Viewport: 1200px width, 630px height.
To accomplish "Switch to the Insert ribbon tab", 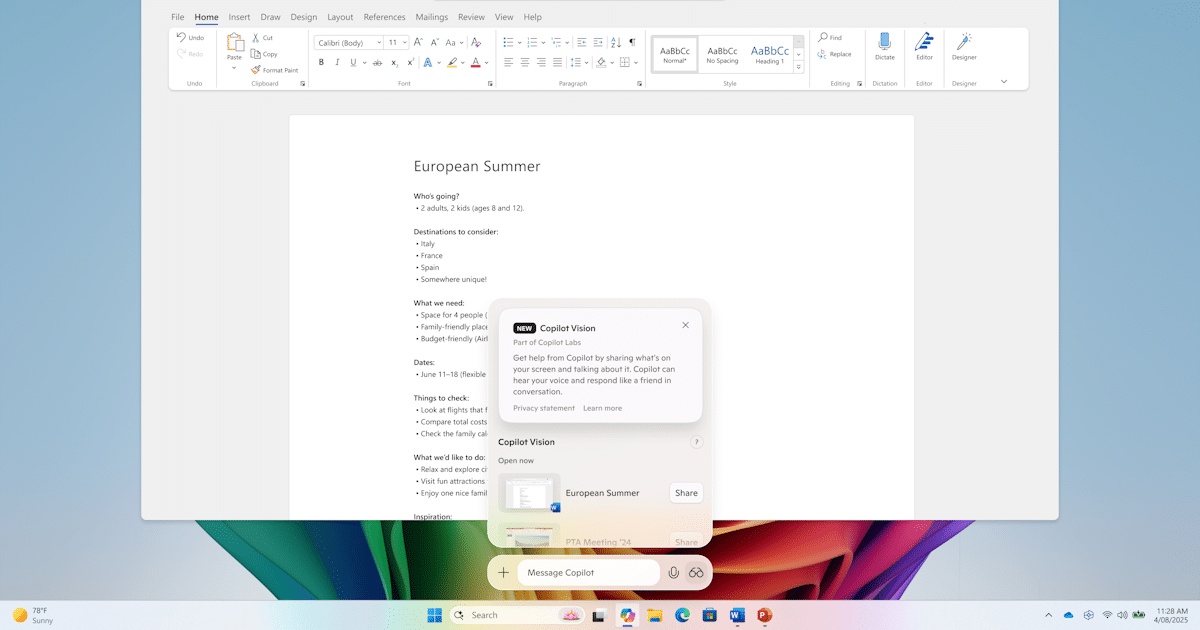I will coord(239,16).
